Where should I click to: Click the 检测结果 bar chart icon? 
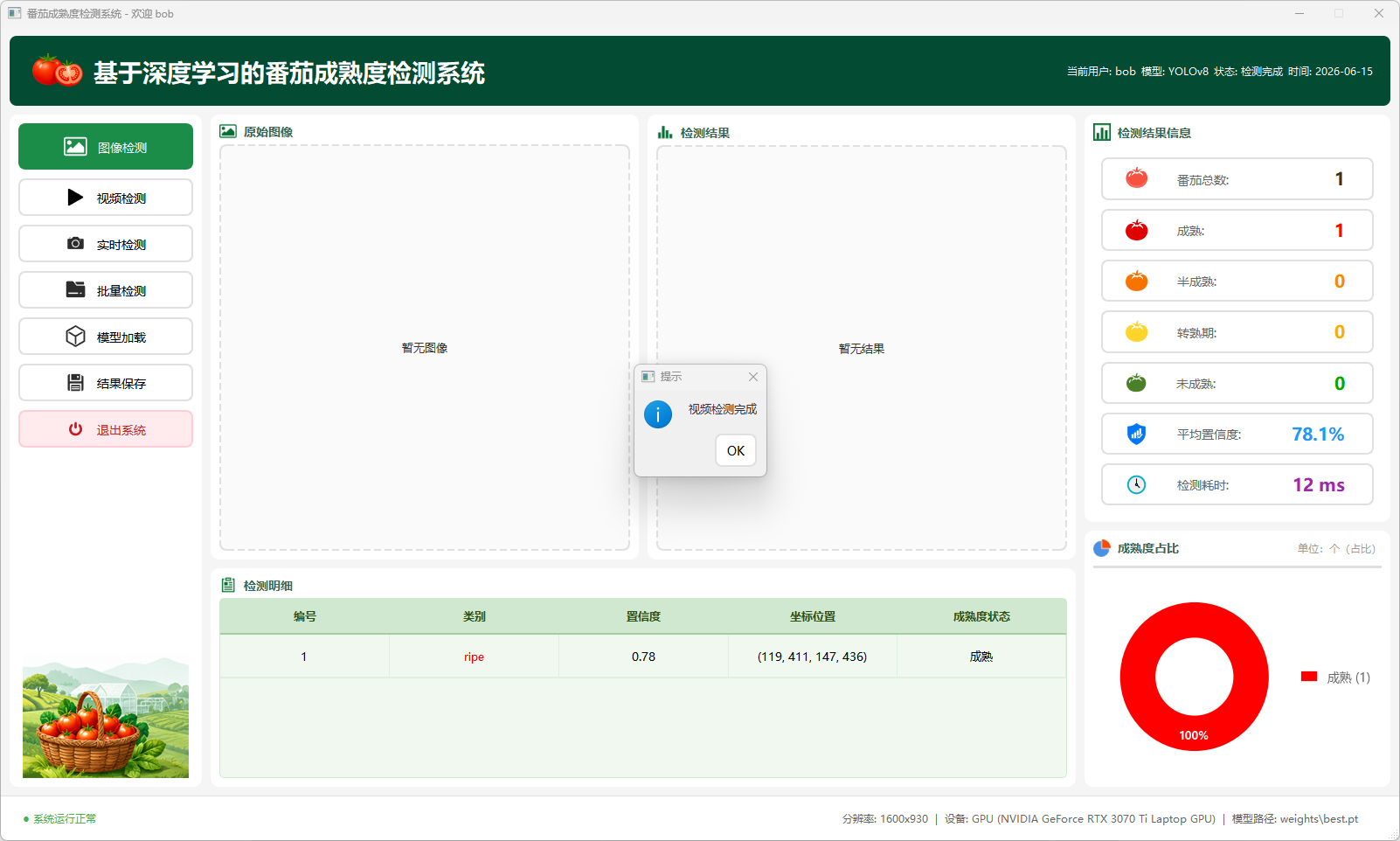665,132
